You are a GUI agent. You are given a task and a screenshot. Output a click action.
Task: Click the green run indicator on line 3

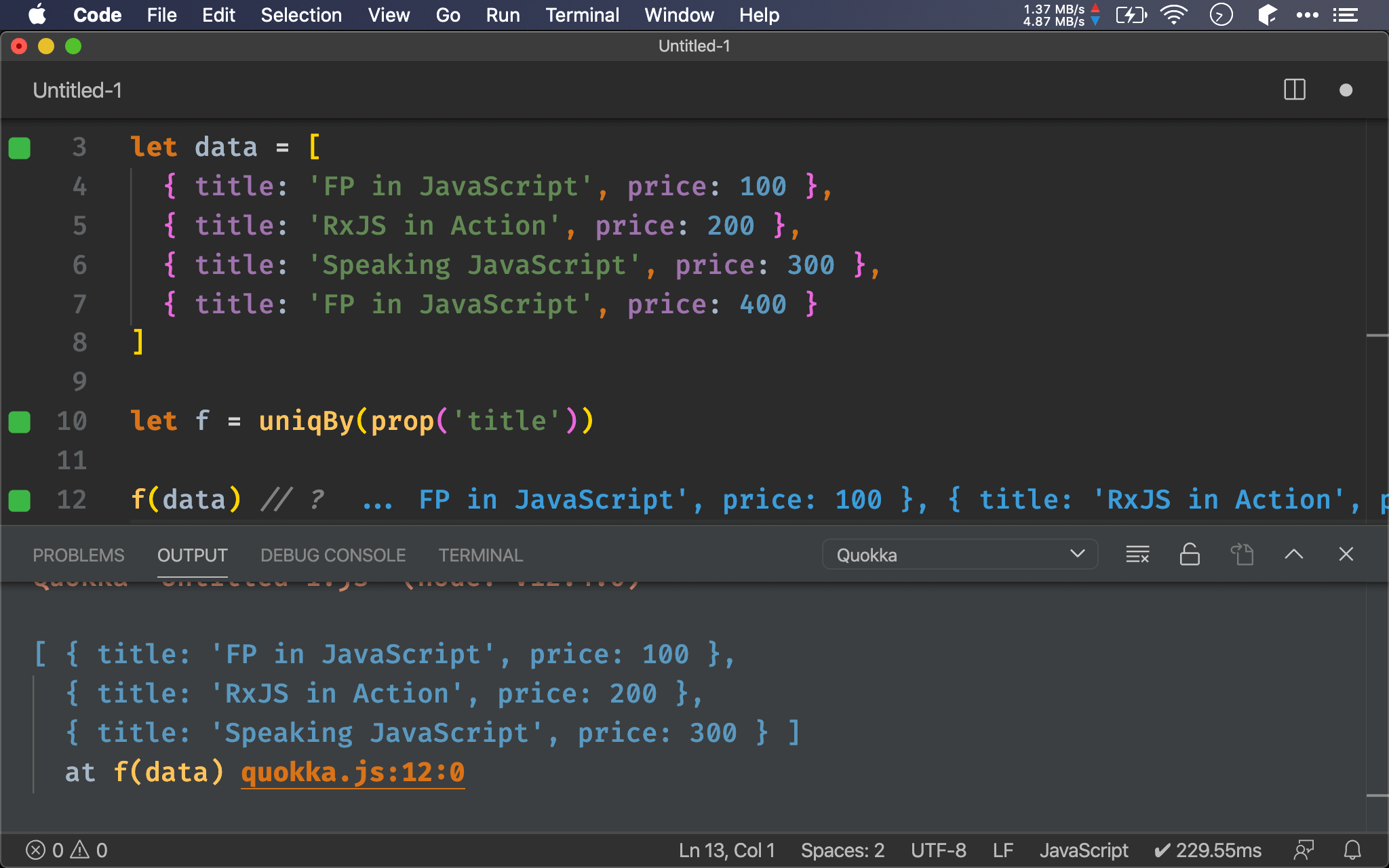[x=20, y=148]
